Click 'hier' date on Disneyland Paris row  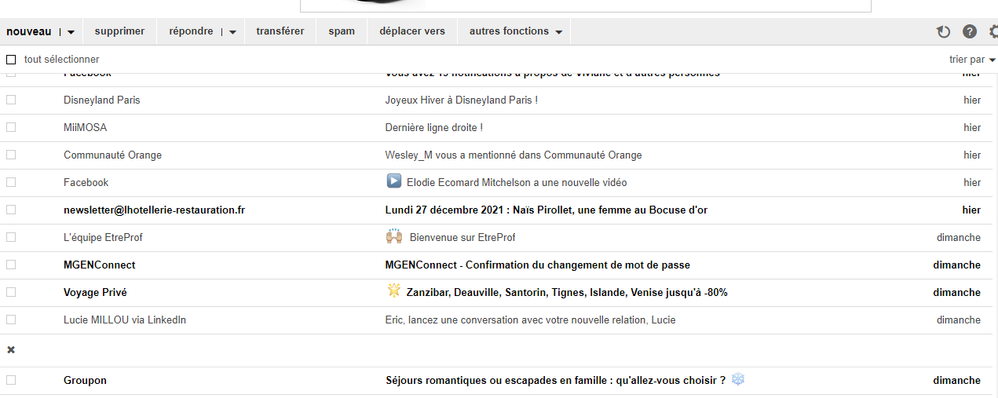[x=972, y=100]
